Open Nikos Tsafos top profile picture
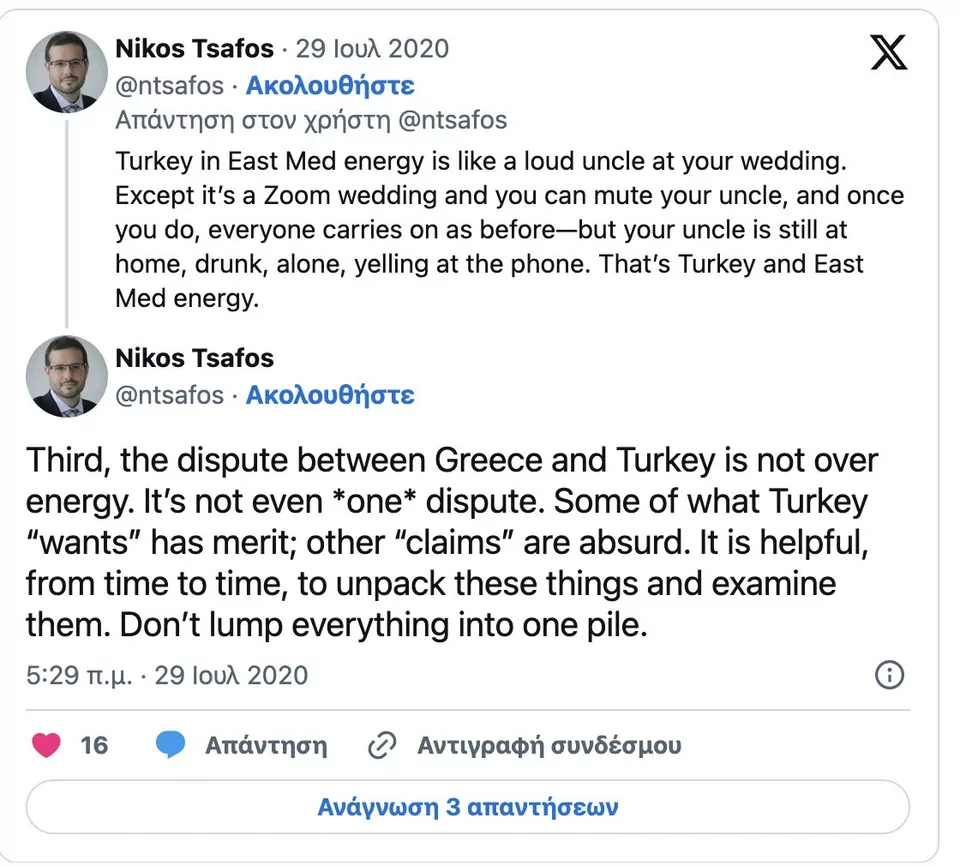960x866 pixels. point(66,72)
